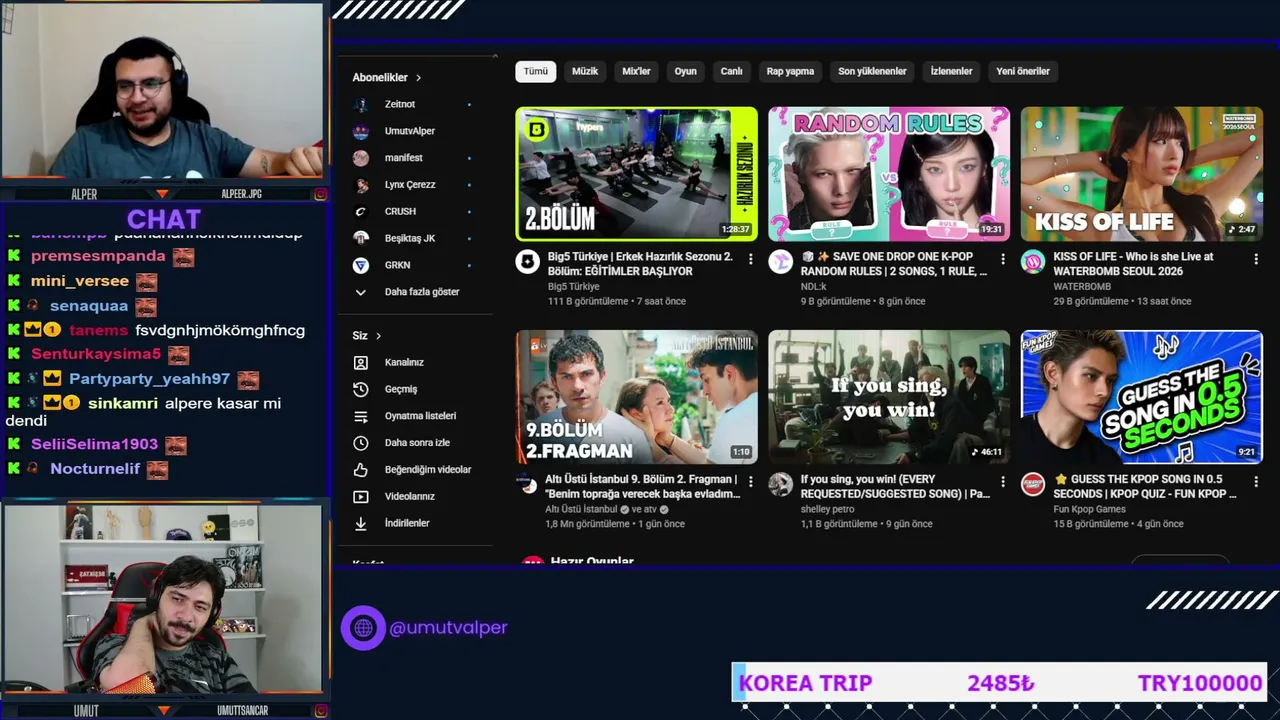Click globe icon beside @umutvalper
The height and width of the screenshot is (720, 1280).
pyautogui.click(x=363, y=628)
